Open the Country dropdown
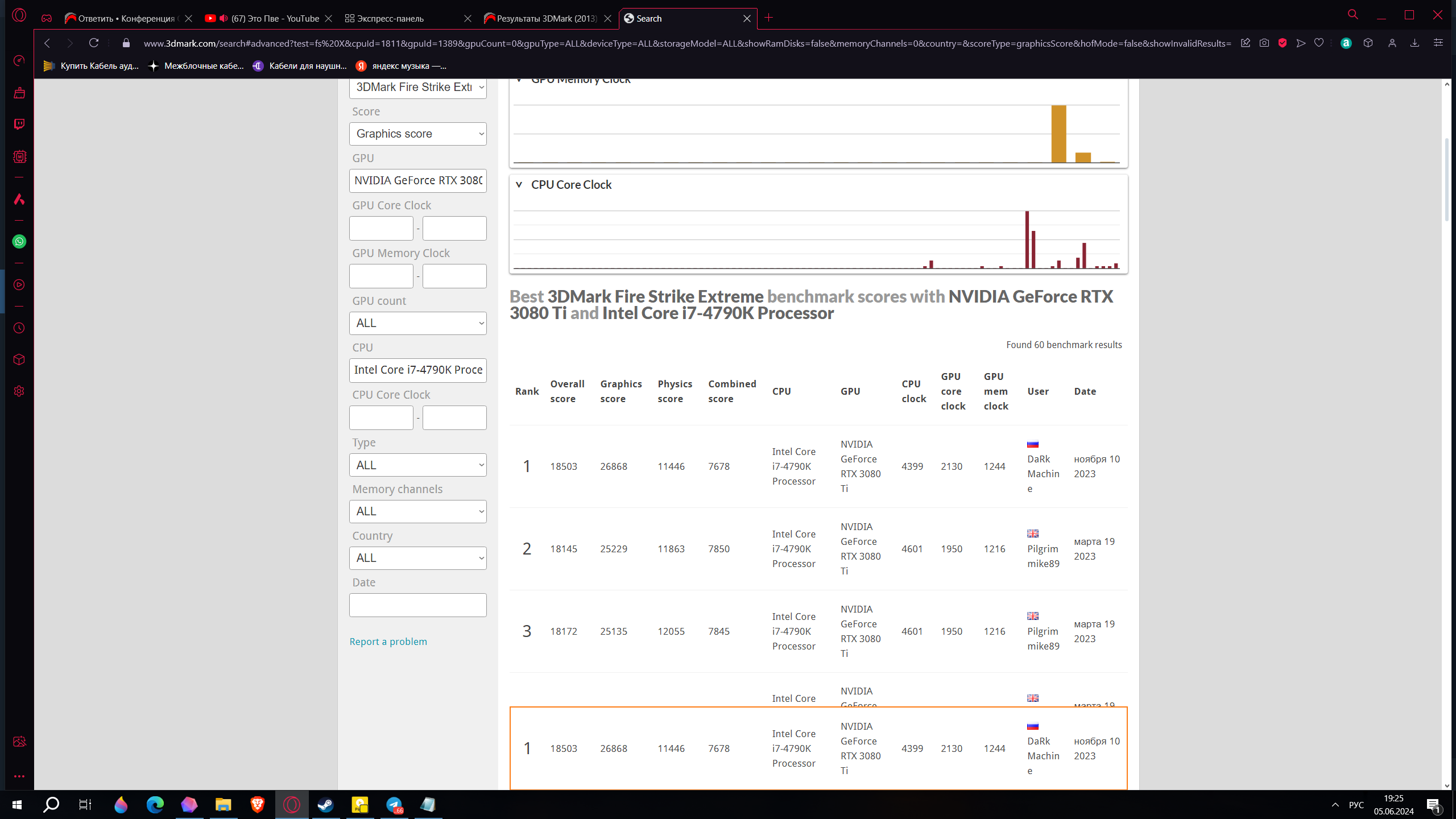1456x819 pixels. [417, 558]
